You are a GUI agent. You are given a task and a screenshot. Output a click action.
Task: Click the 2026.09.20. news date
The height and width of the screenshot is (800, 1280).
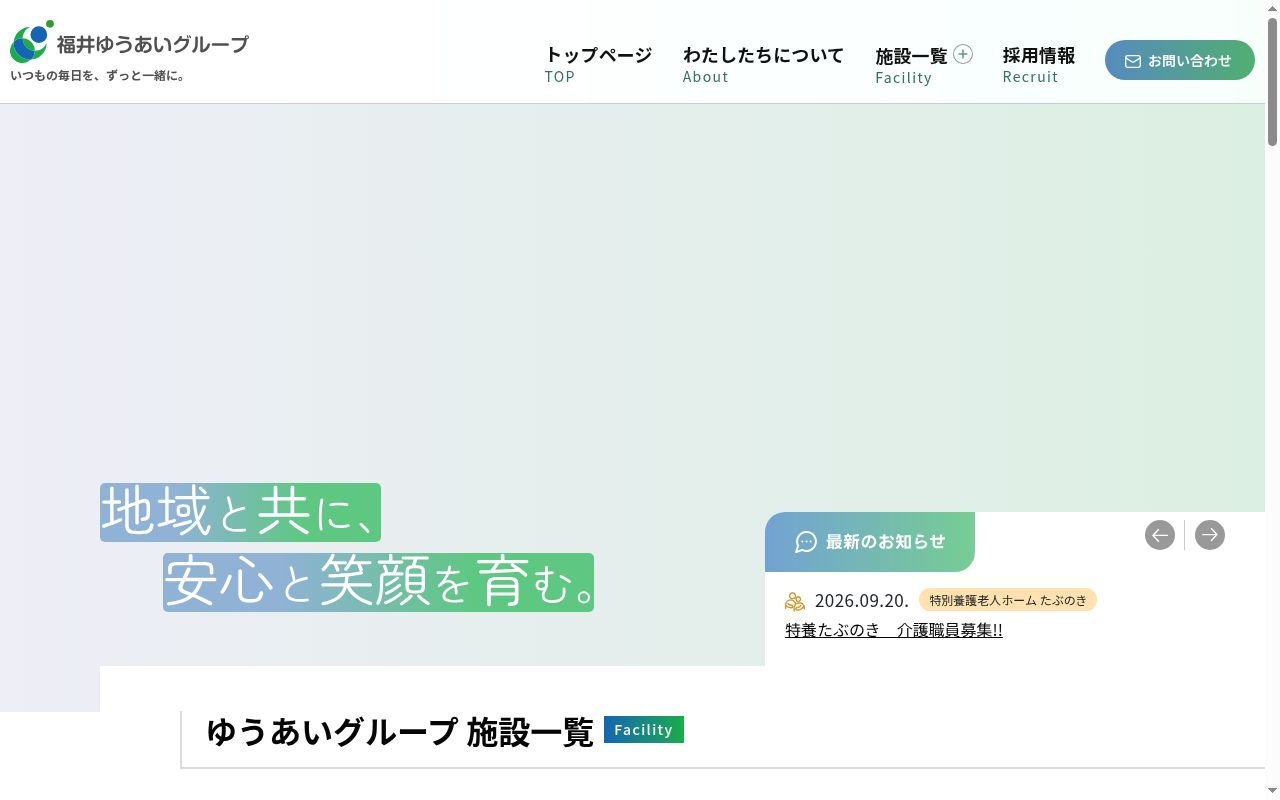coord(862,600)
